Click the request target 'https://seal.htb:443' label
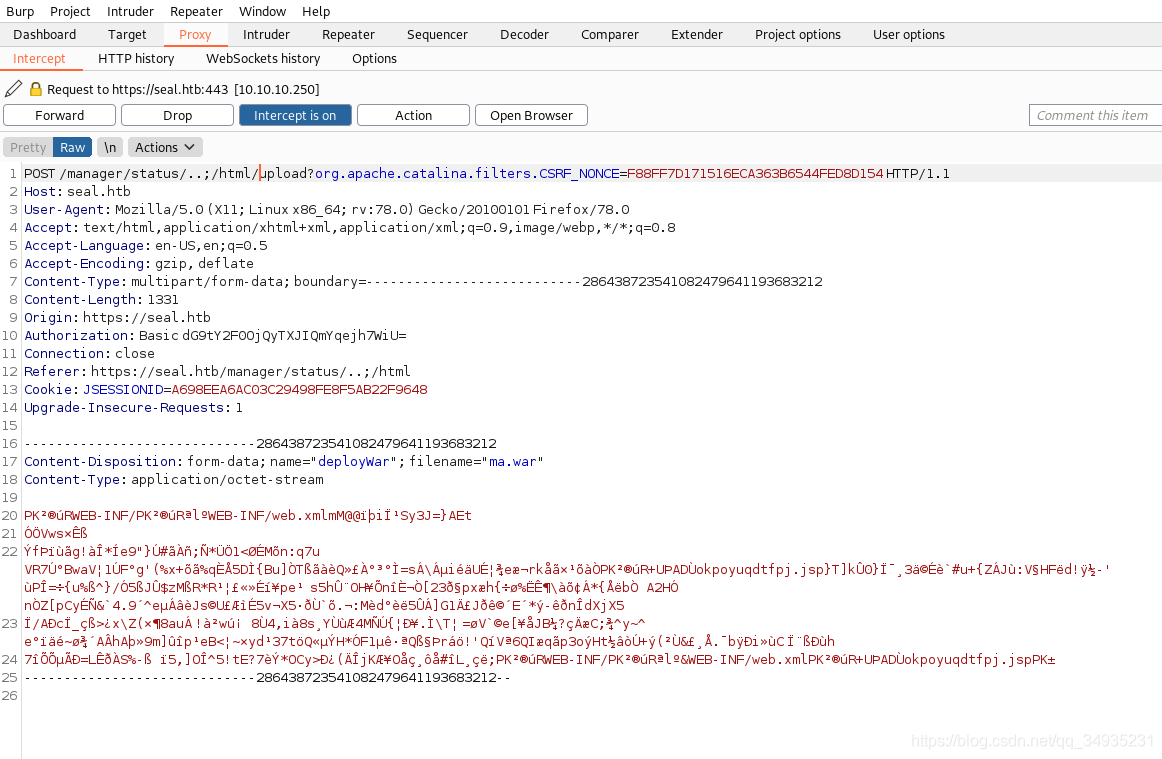 tap(170, 89)
